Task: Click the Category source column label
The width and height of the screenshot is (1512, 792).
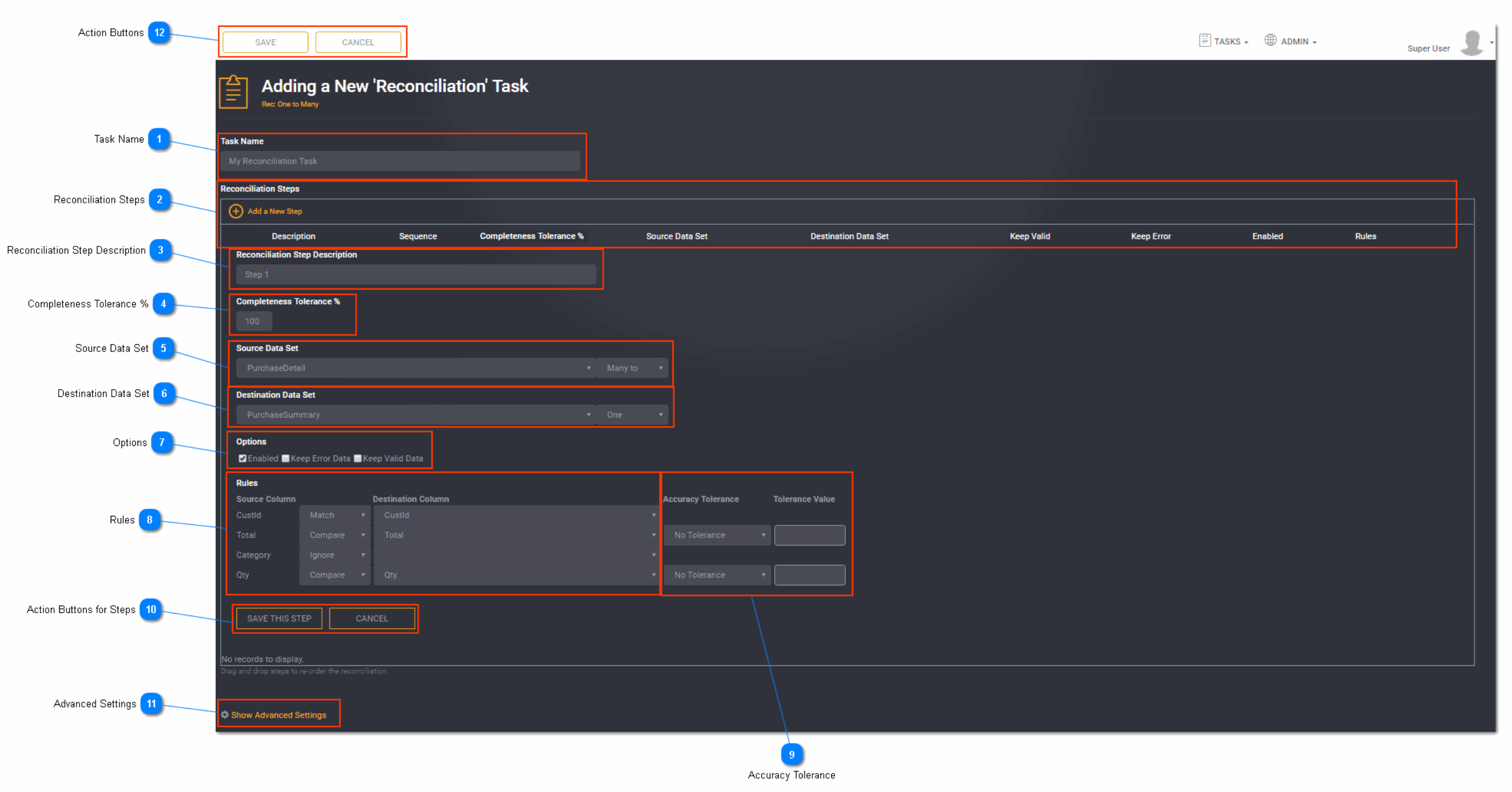Action: tap(254, 556)
